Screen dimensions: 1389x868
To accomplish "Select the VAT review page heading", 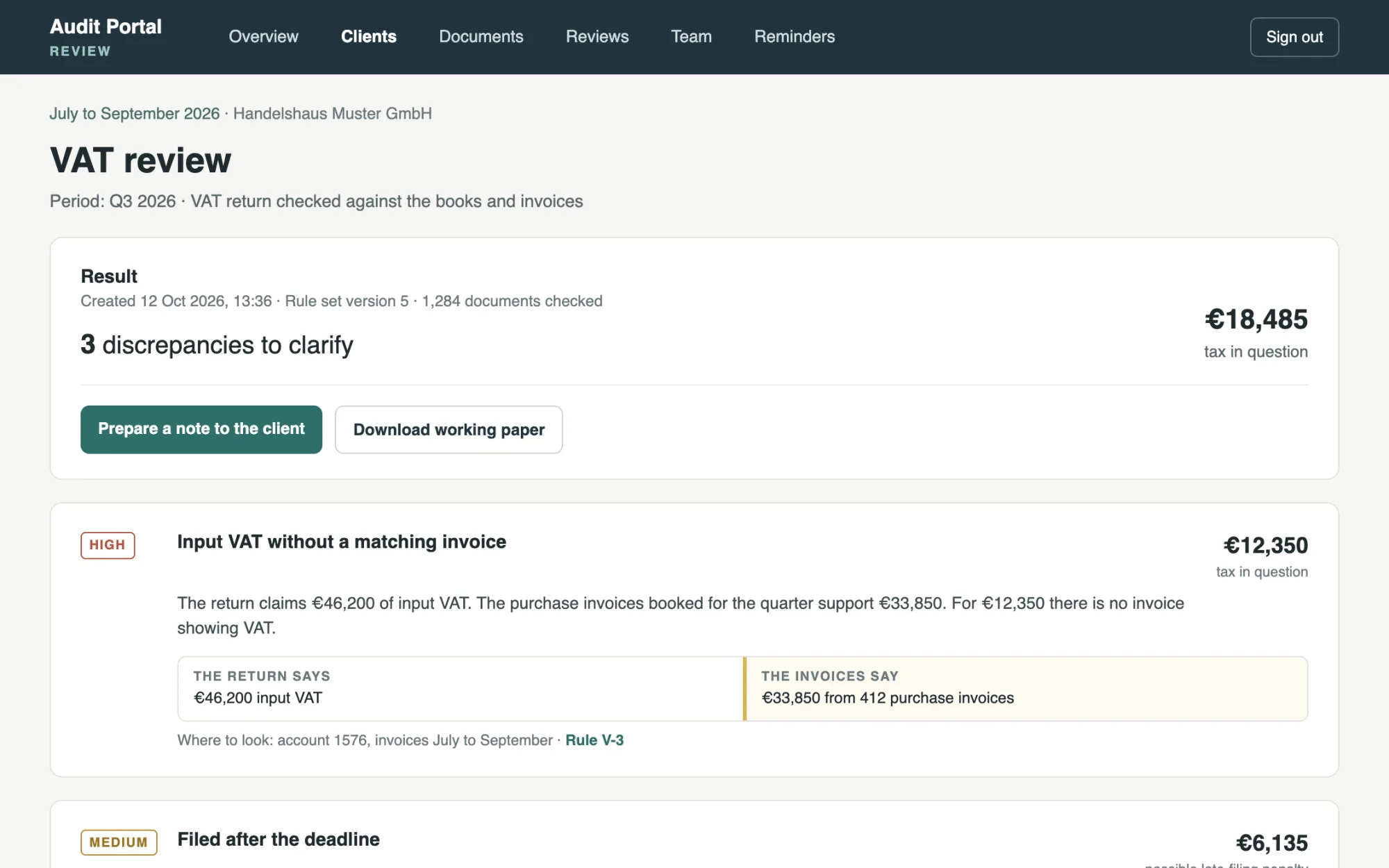I will click(140, 160).
